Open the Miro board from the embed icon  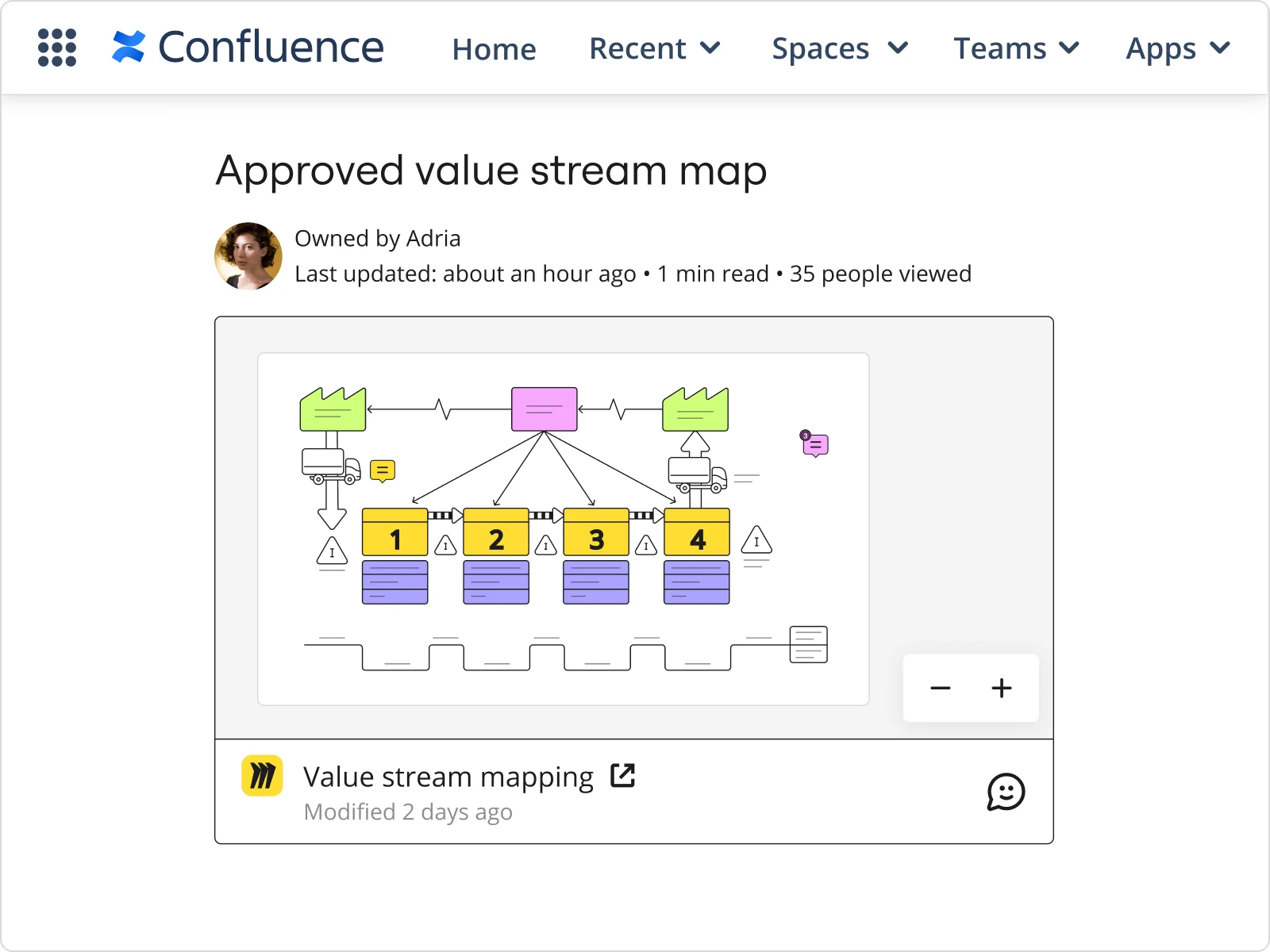coord(262,776)
